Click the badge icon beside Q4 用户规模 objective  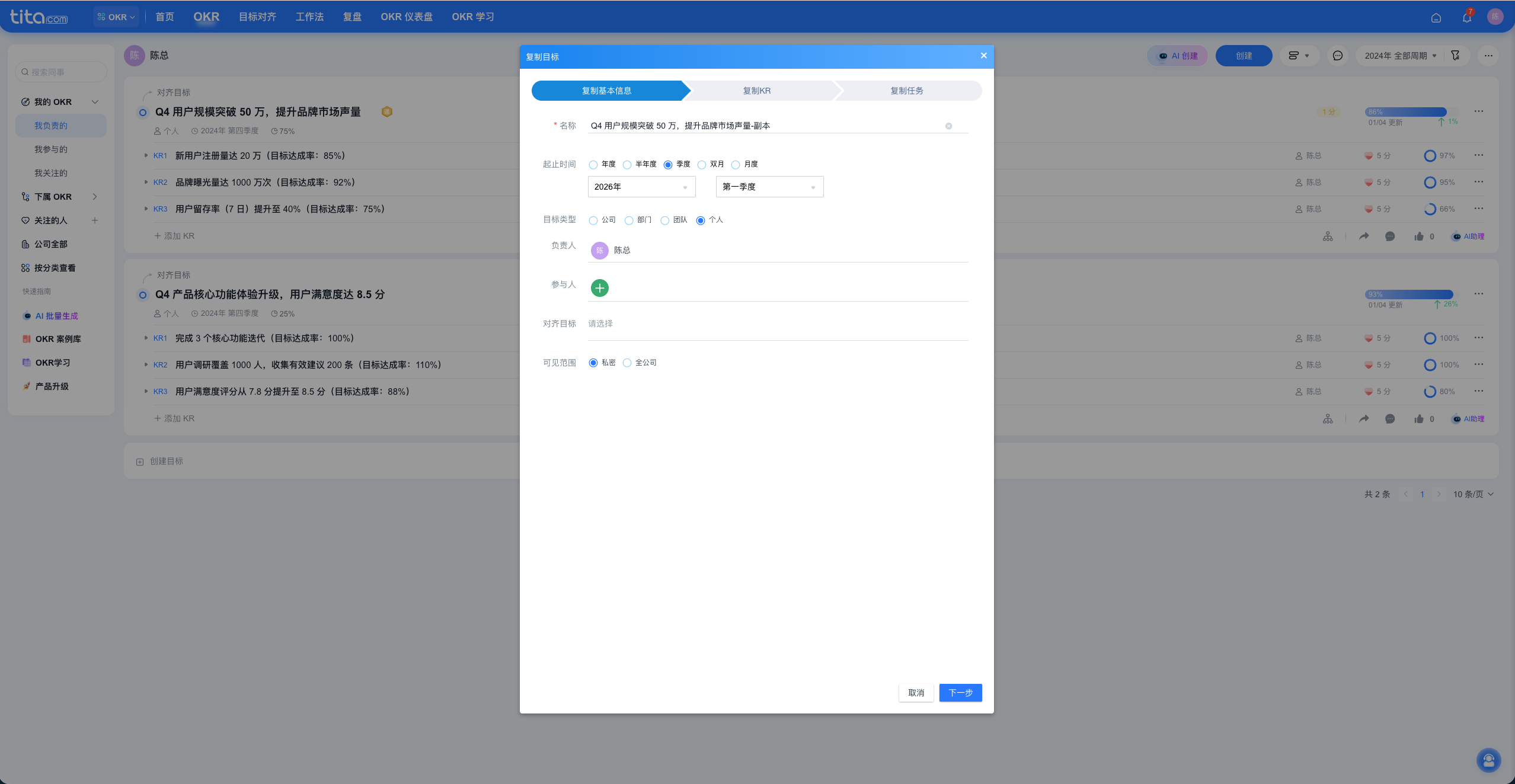coord(387,112)
